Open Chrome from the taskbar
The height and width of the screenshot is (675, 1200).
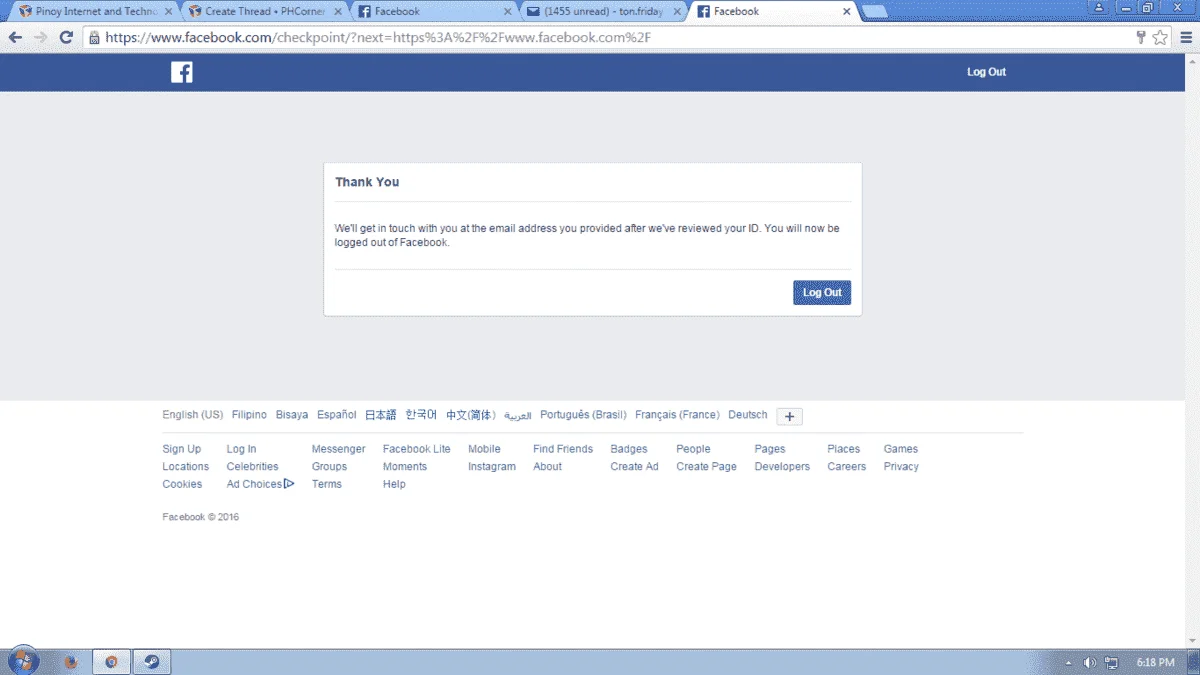tap(112, 662)
